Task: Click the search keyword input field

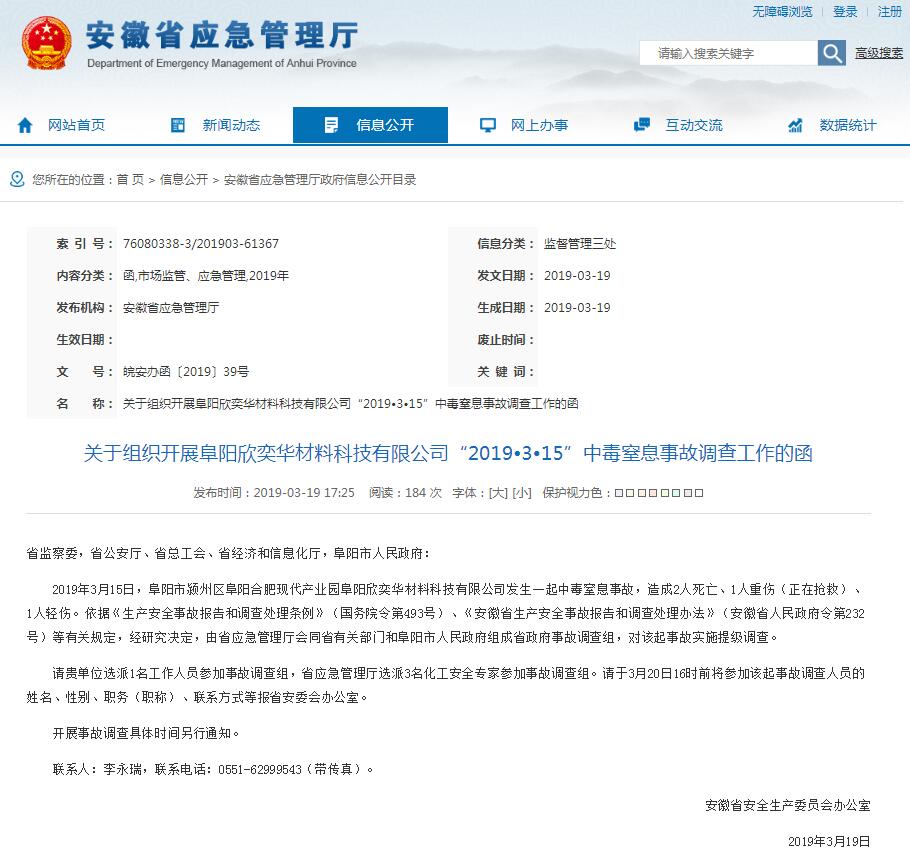Action: point(727,53)
